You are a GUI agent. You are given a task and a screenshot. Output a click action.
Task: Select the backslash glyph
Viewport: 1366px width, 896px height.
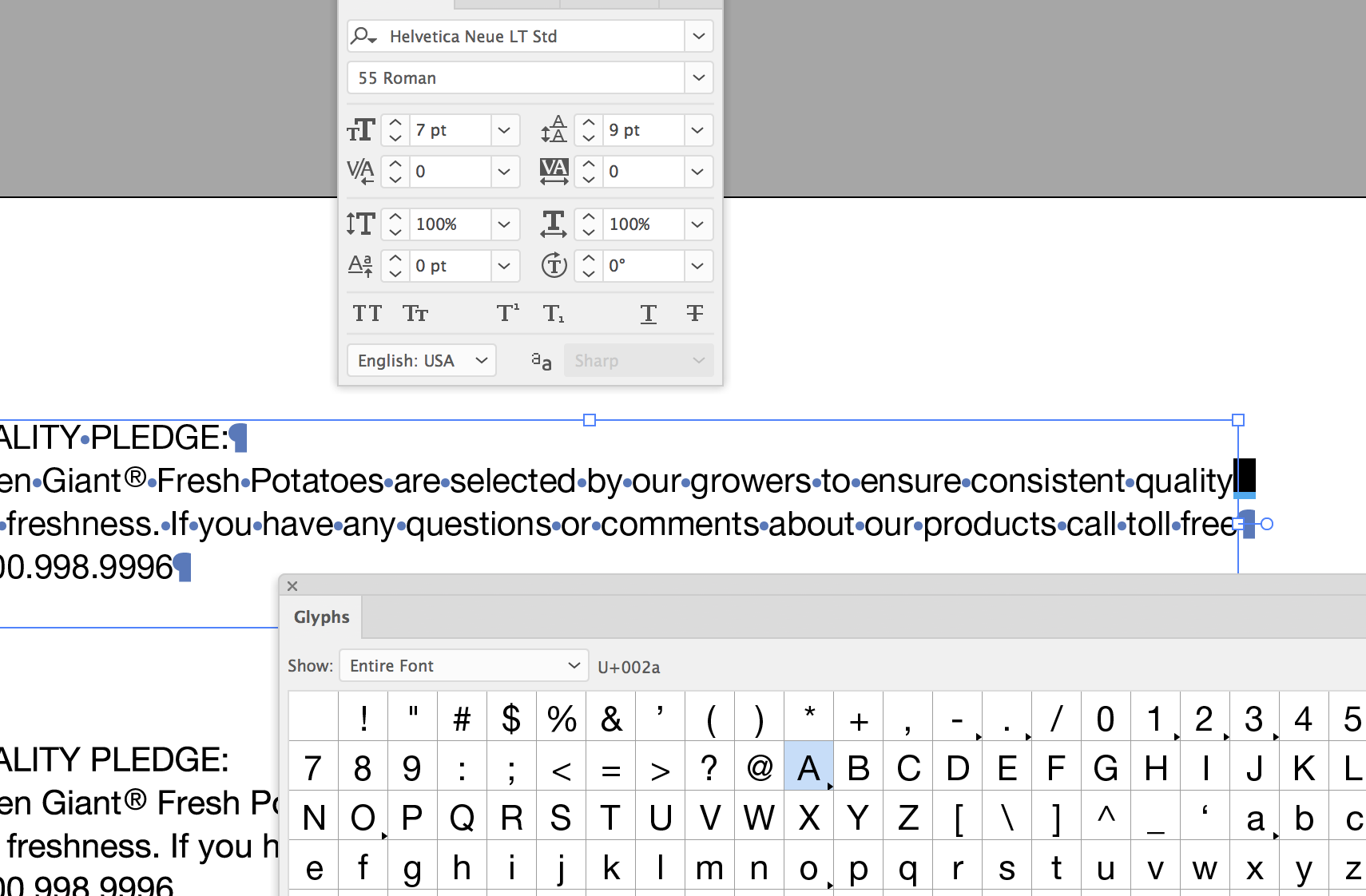pos(1007,816)
